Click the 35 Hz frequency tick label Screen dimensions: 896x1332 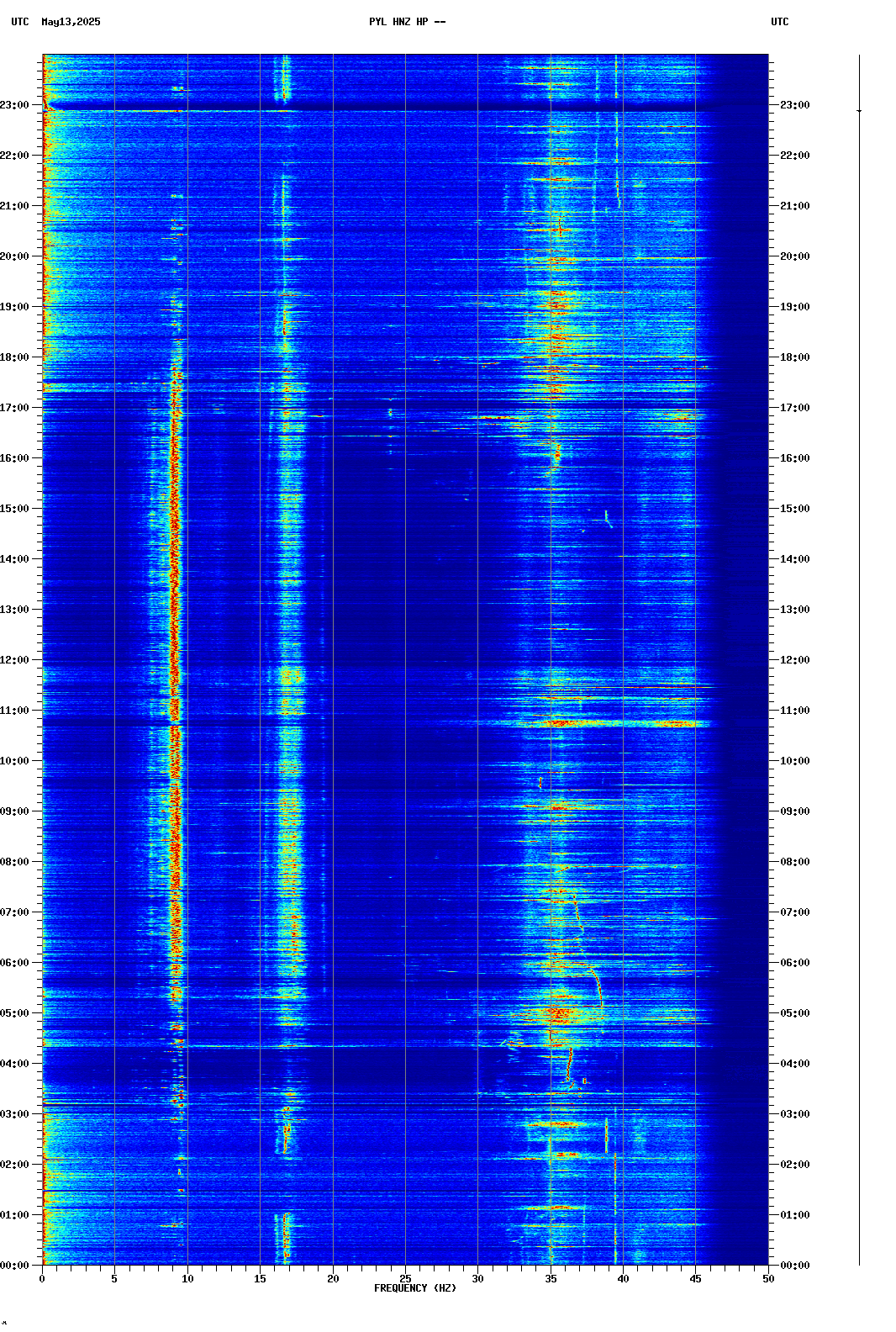(551, 1279)
